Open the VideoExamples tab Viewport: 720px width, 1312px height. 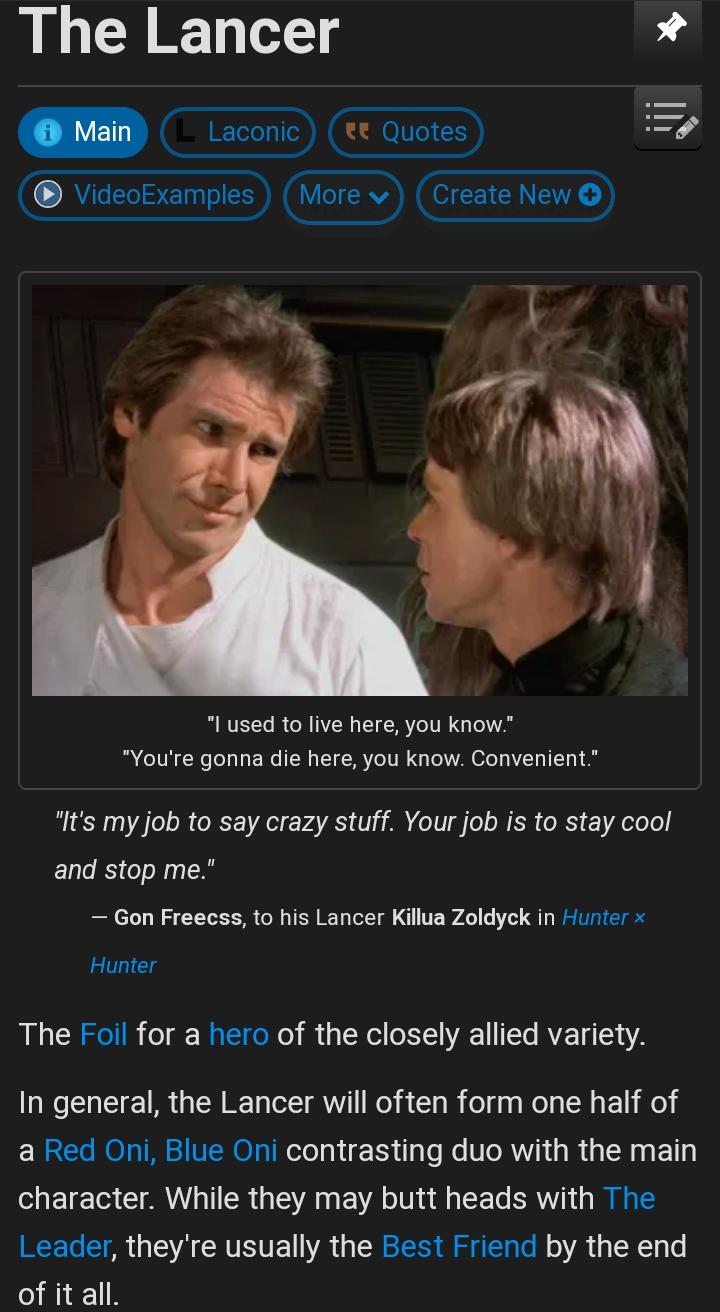(x=144, y=195)
